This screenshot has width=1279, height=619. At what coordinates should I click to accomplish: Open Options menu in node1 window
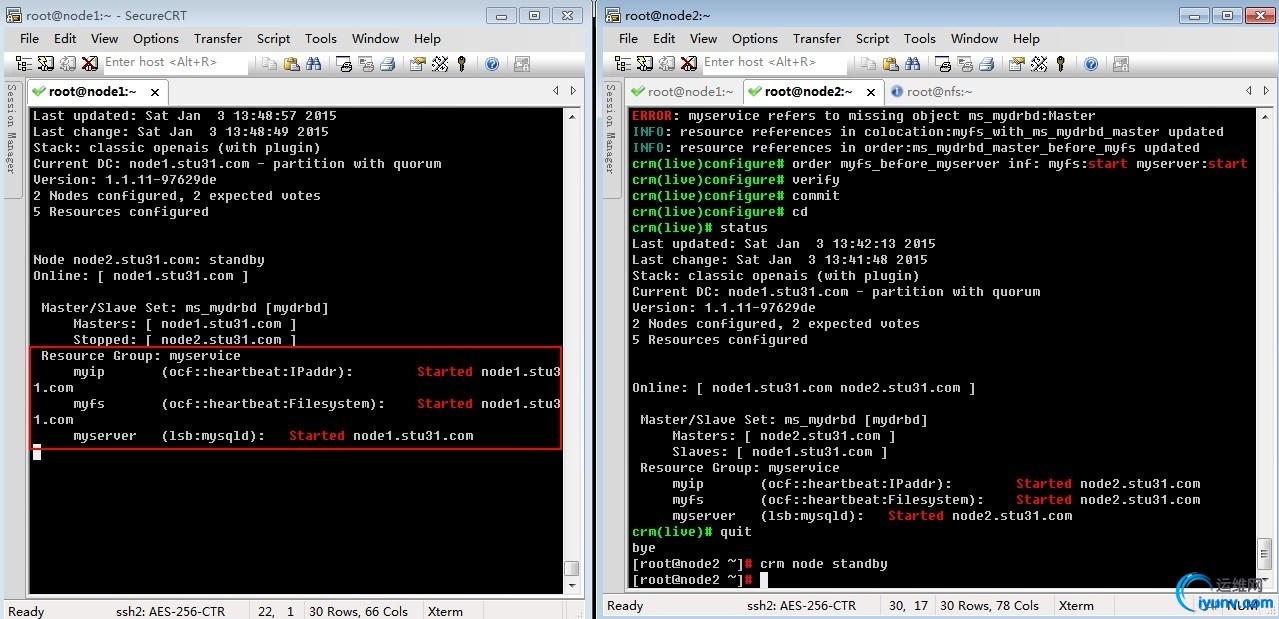click(x=156, y=38)
